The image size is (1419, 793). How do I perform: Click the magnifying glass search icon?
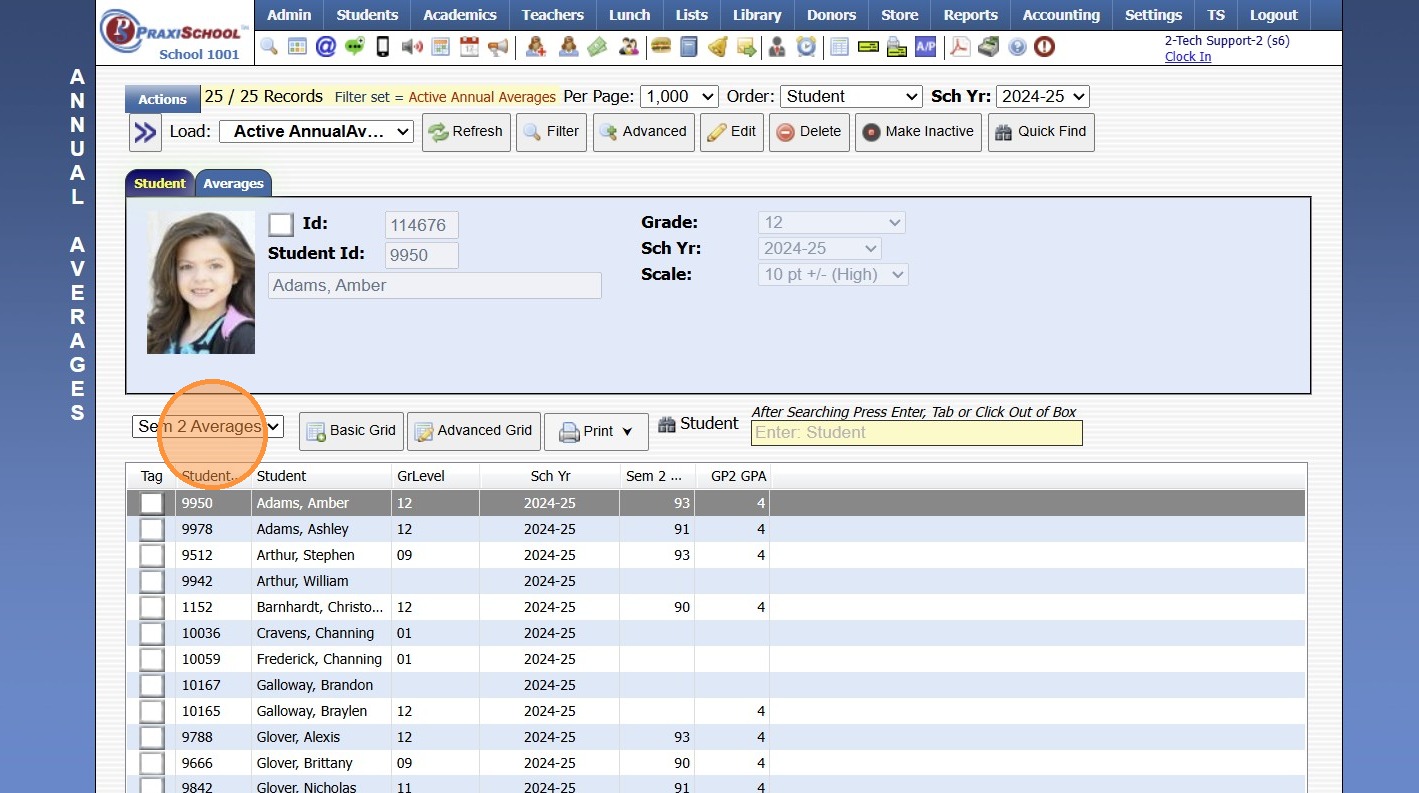tap(269, 46)
